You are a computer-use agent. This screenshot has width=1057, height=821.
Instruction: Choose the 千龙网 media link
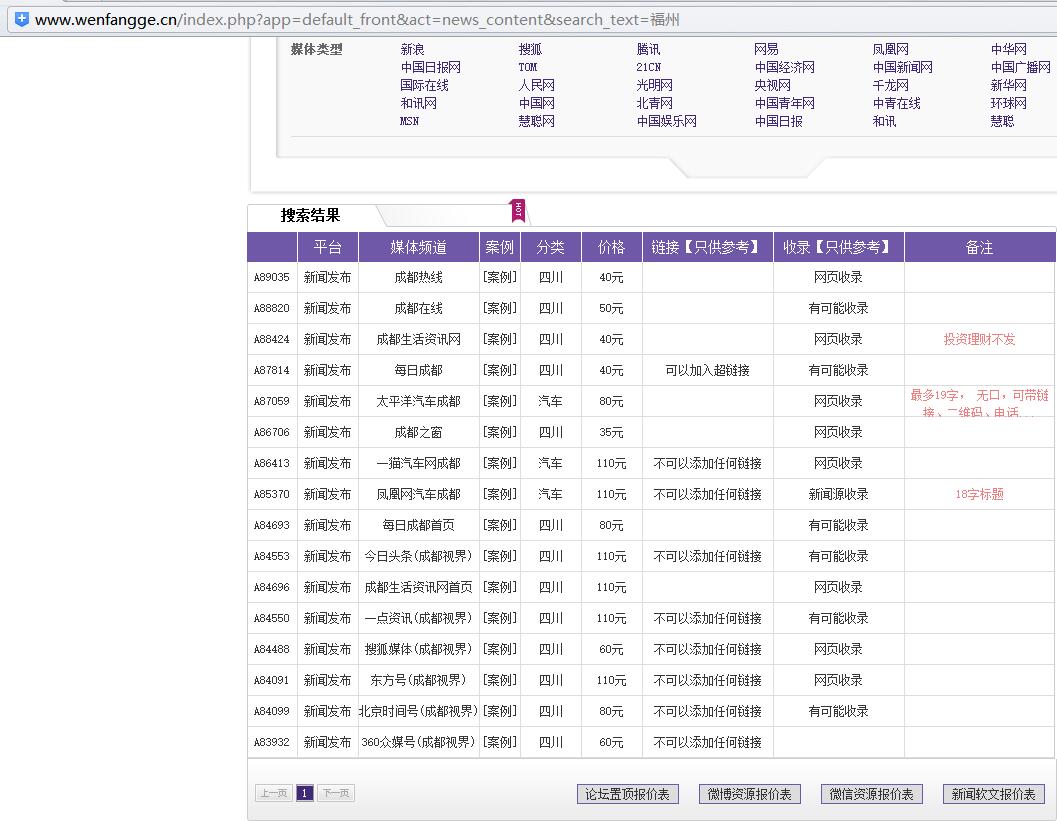(x=890, y=86)
